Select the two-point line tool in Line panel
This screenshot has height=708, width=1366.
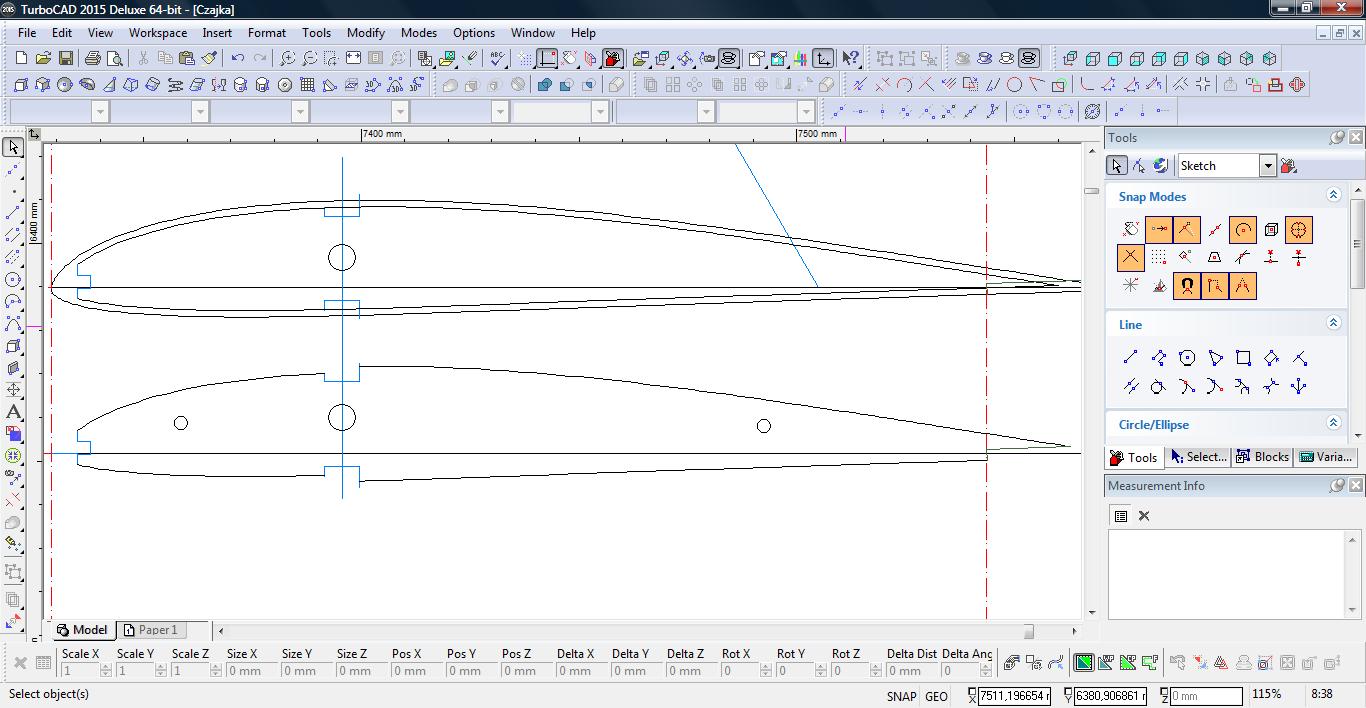click(x=1130, y=358)
